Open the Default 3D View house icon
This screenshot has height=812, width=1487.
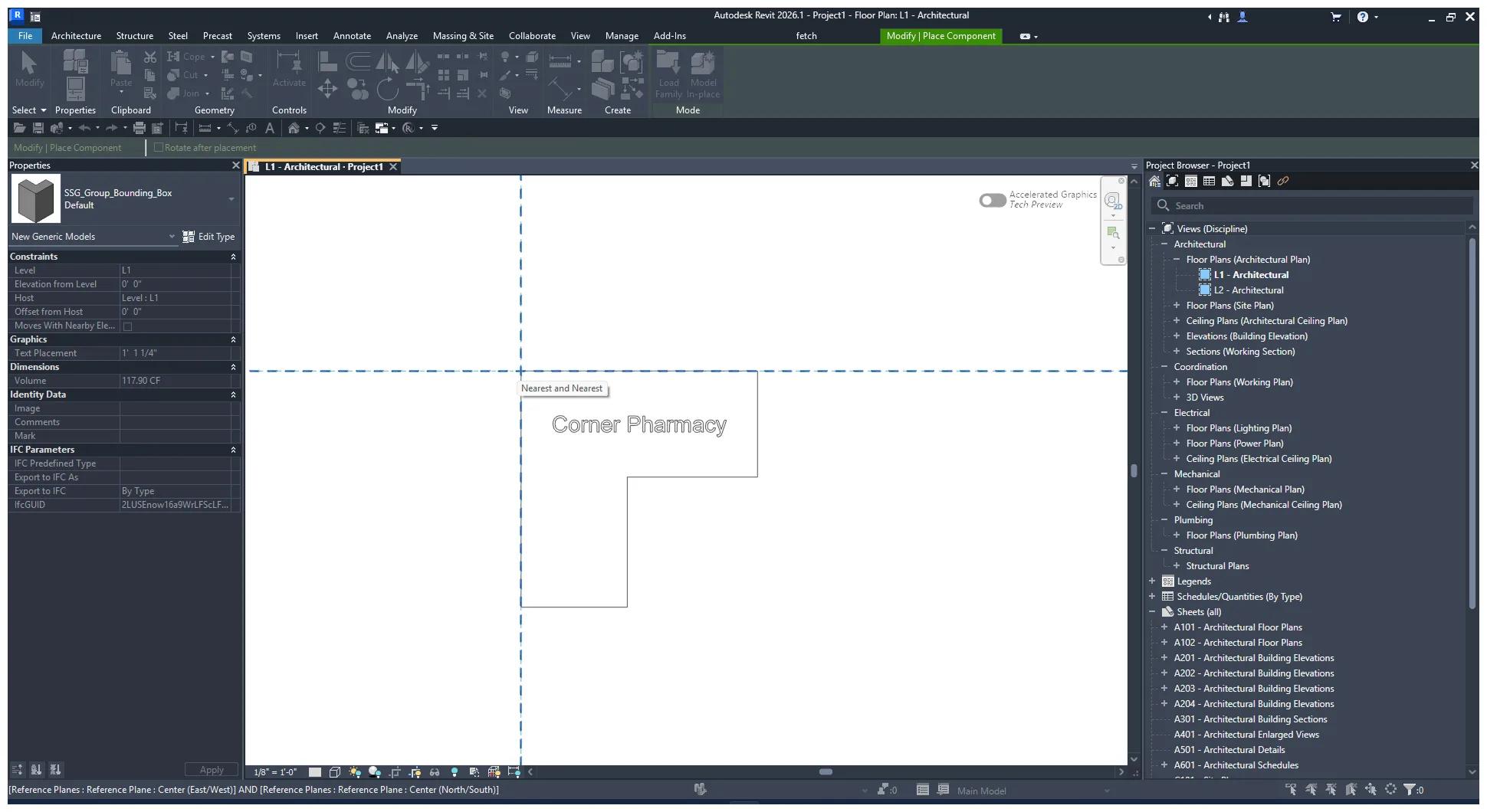pyautogui.click(x=294, y=128)
